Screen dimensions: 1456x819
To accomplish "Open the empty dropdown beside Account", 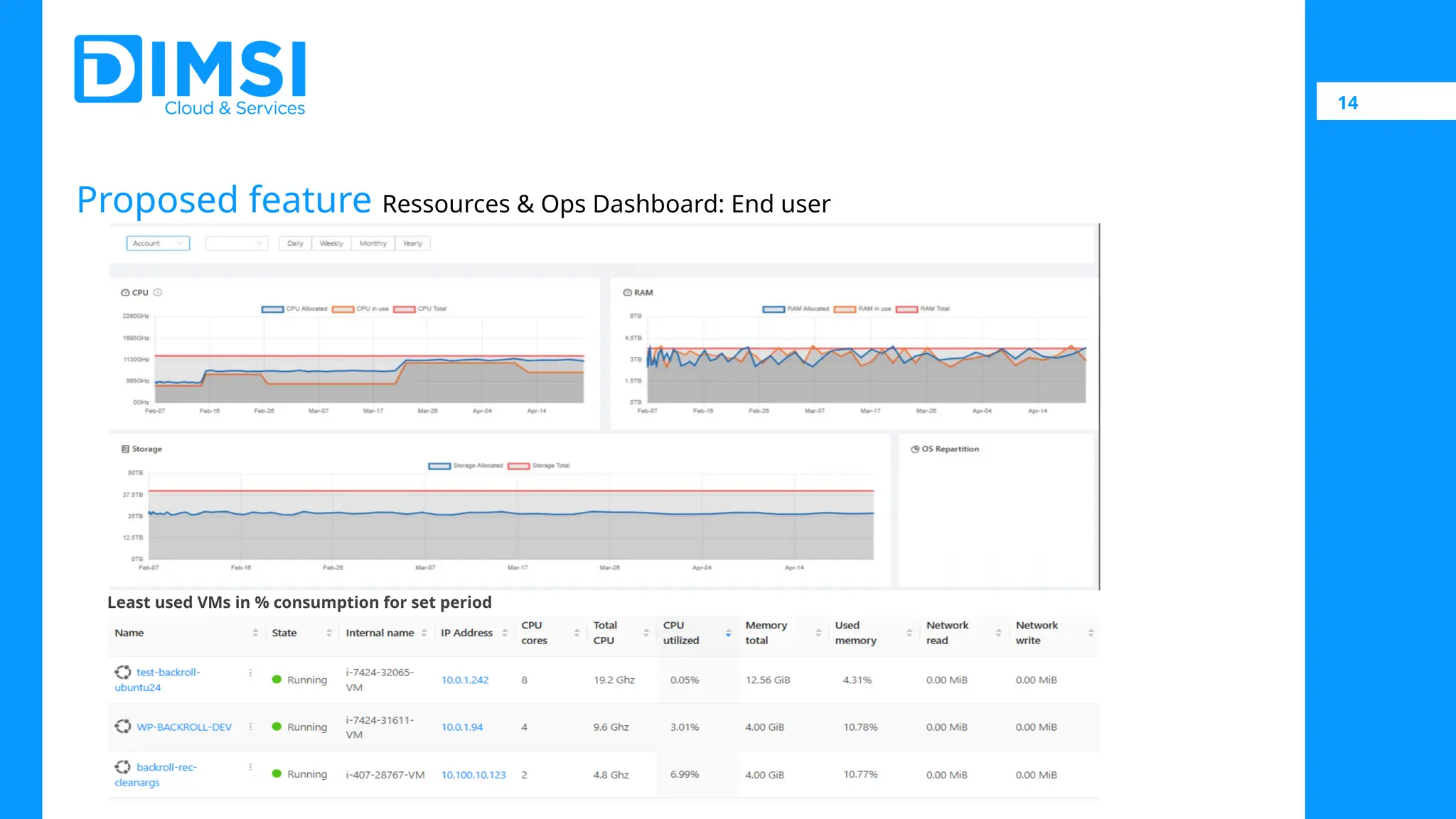I will 236,243.
